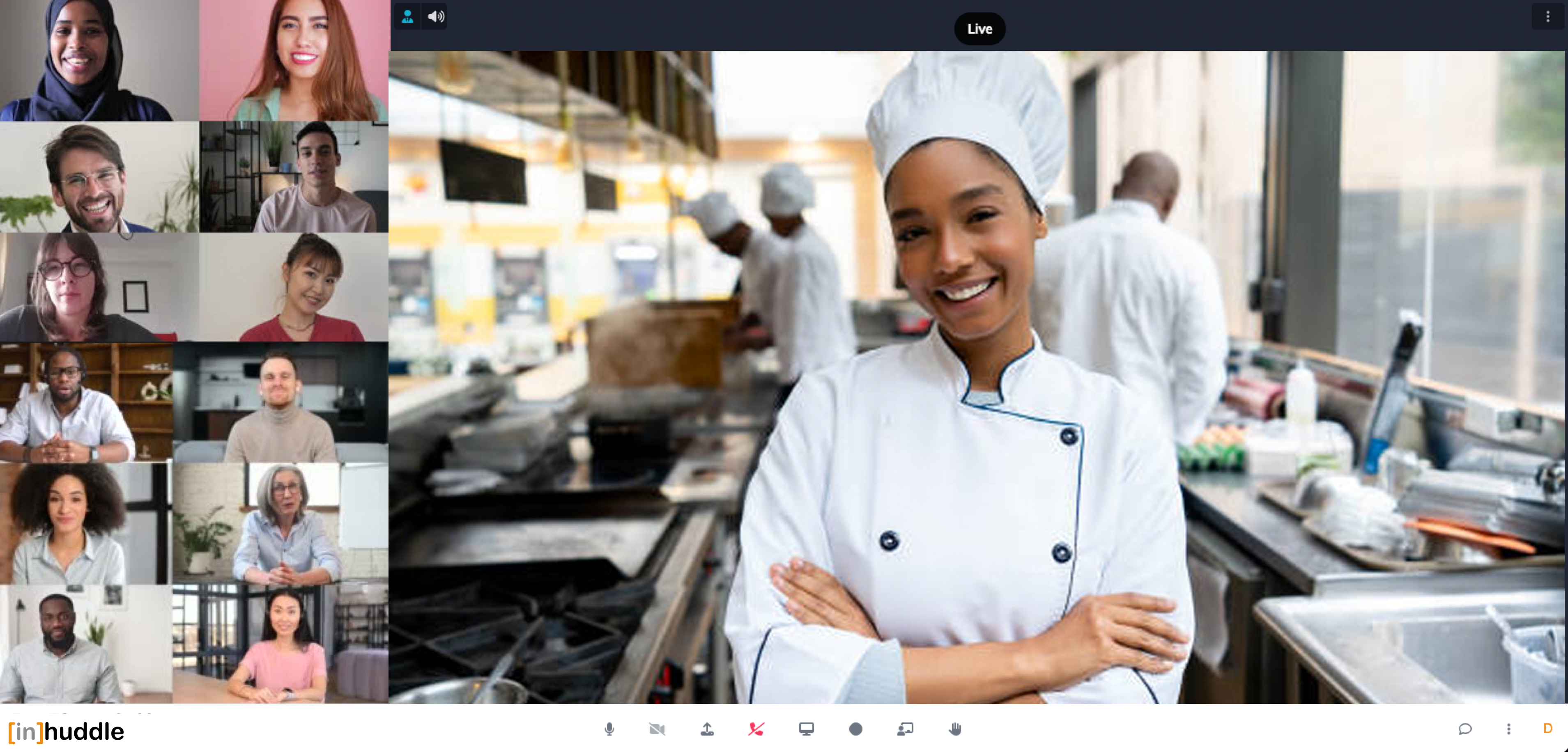Screen dimensions: 1568x752
Task: Select the gray-haired woman with glasses
Action: [280, 523]
